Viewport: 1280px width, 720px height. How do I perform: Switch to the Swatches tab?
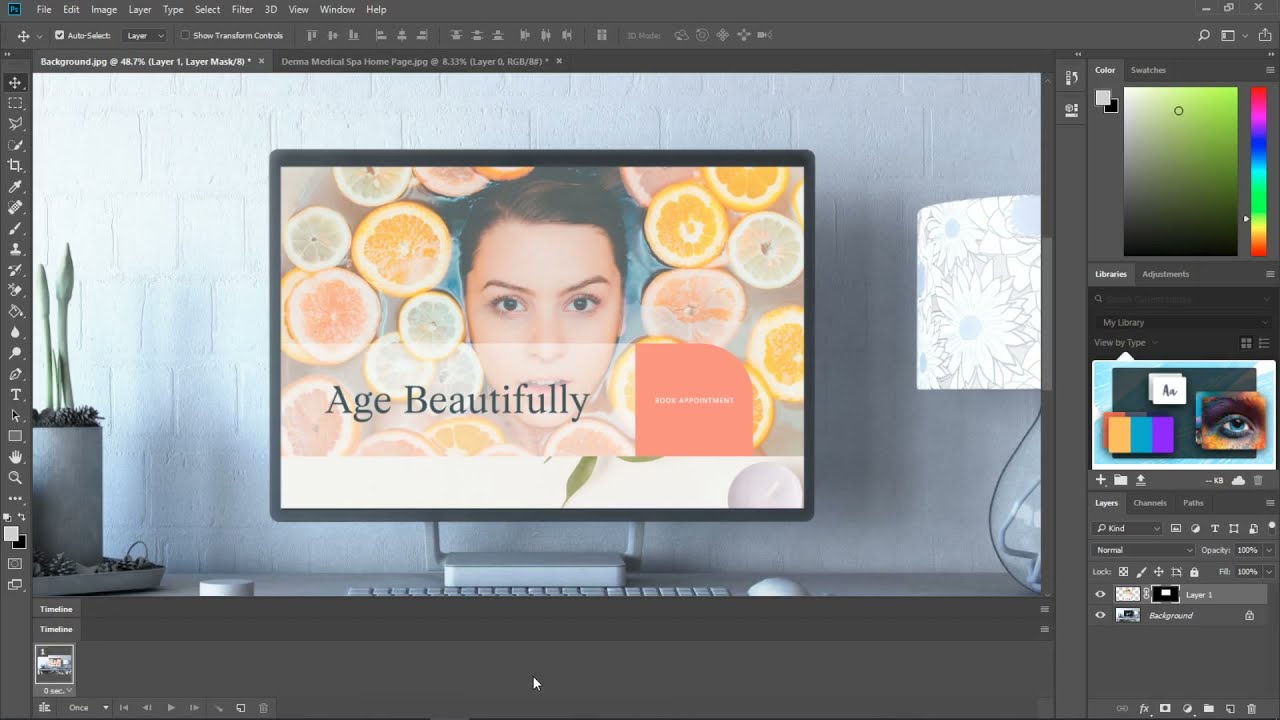click(x=1148, y=70)
